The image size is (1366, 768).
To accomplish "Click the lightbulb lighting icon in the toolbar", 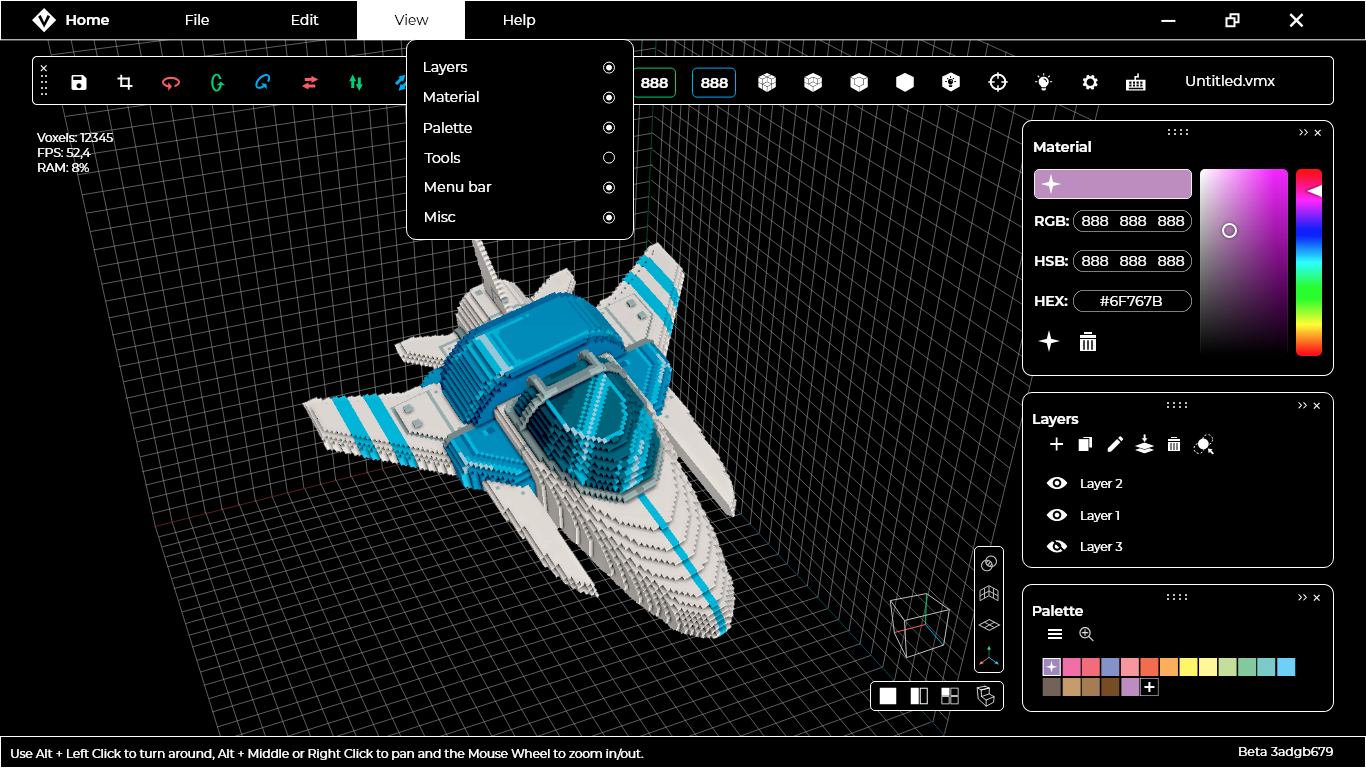I will click(1043, 82).
